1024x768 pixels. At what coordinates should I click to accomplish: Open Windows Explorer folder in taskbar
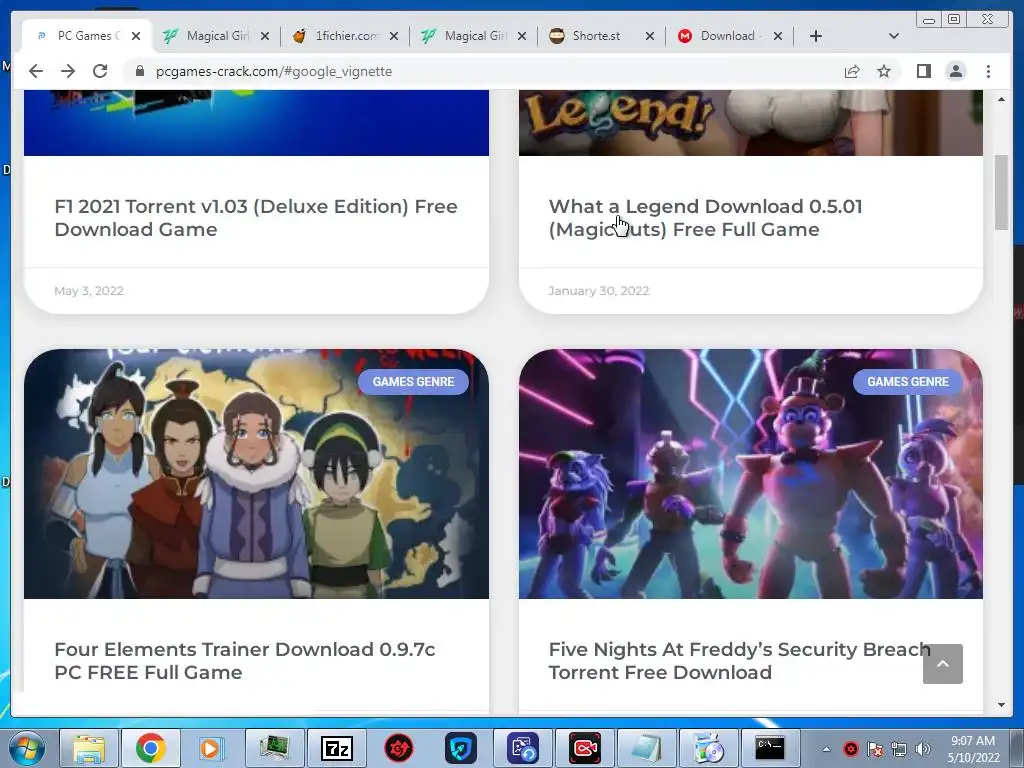click(x=89, y=748)
